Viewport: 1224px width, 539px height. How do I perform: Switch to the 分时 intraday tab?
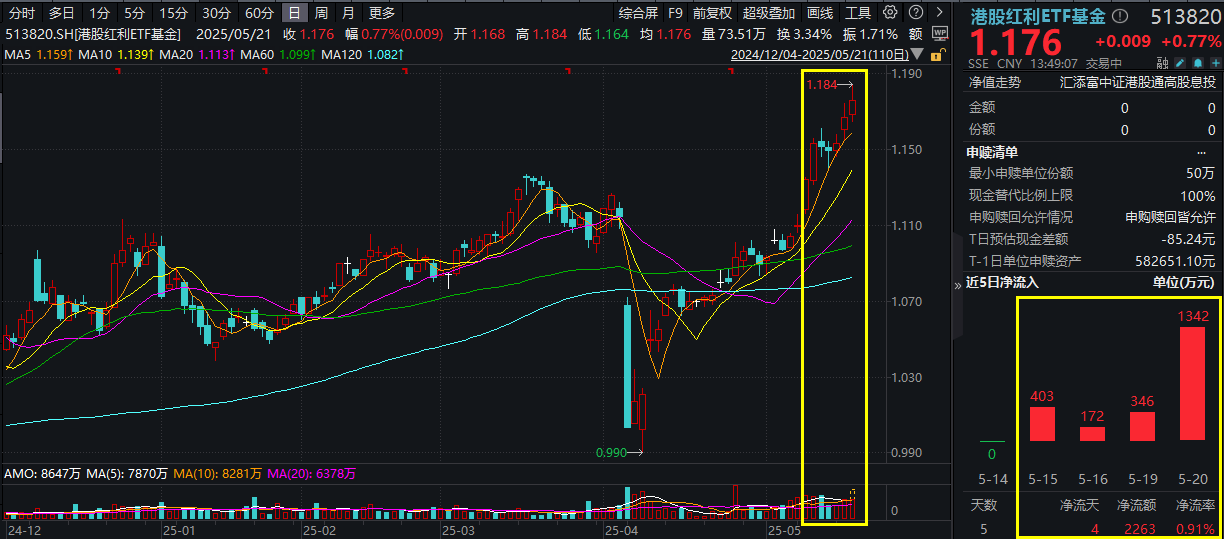21,13
